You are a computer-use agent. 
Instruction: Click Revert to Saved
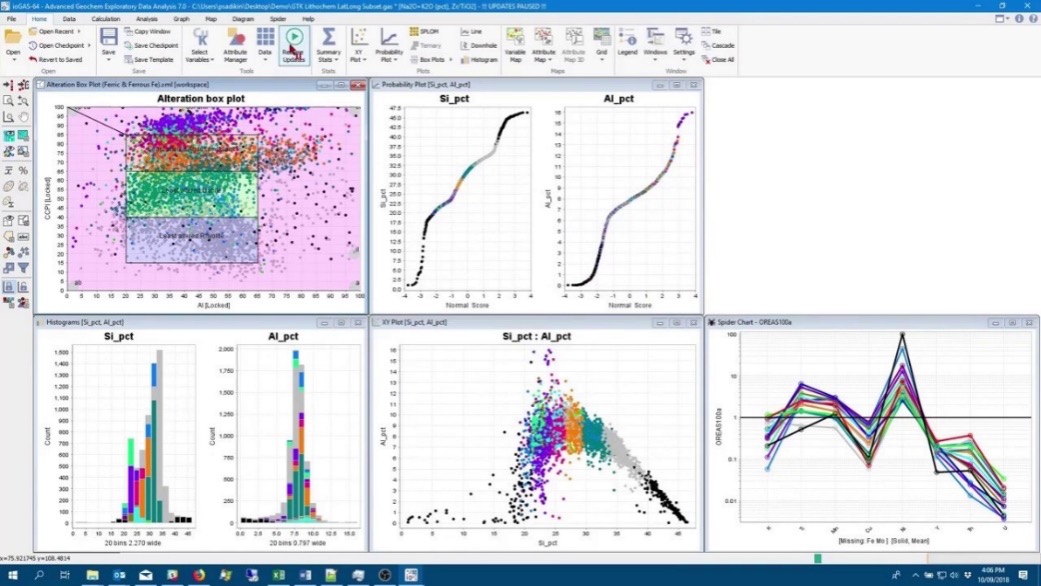[x=56, y=60]
